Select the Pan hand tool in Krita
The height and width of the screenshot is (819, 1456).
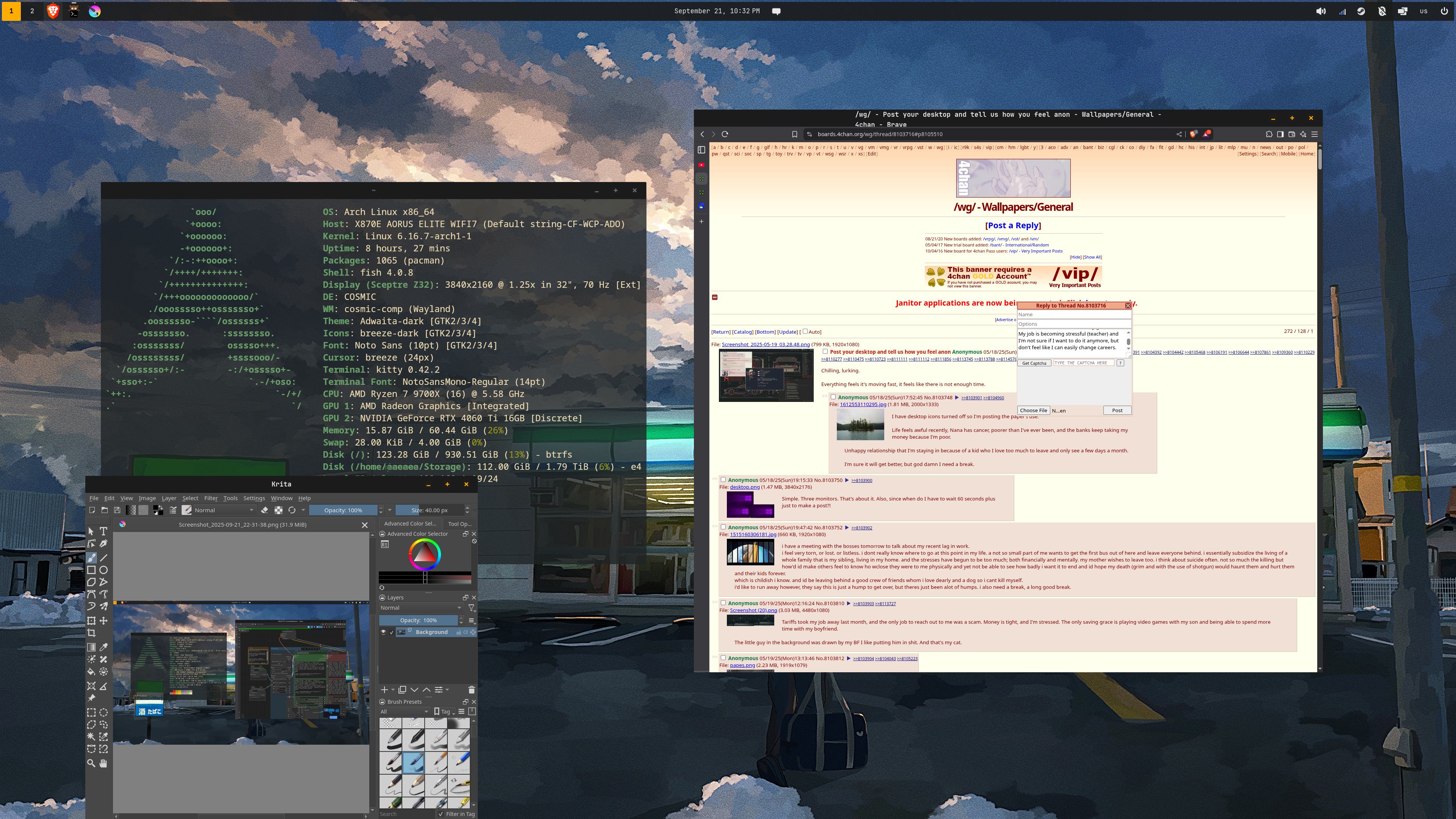click(104, 763)
